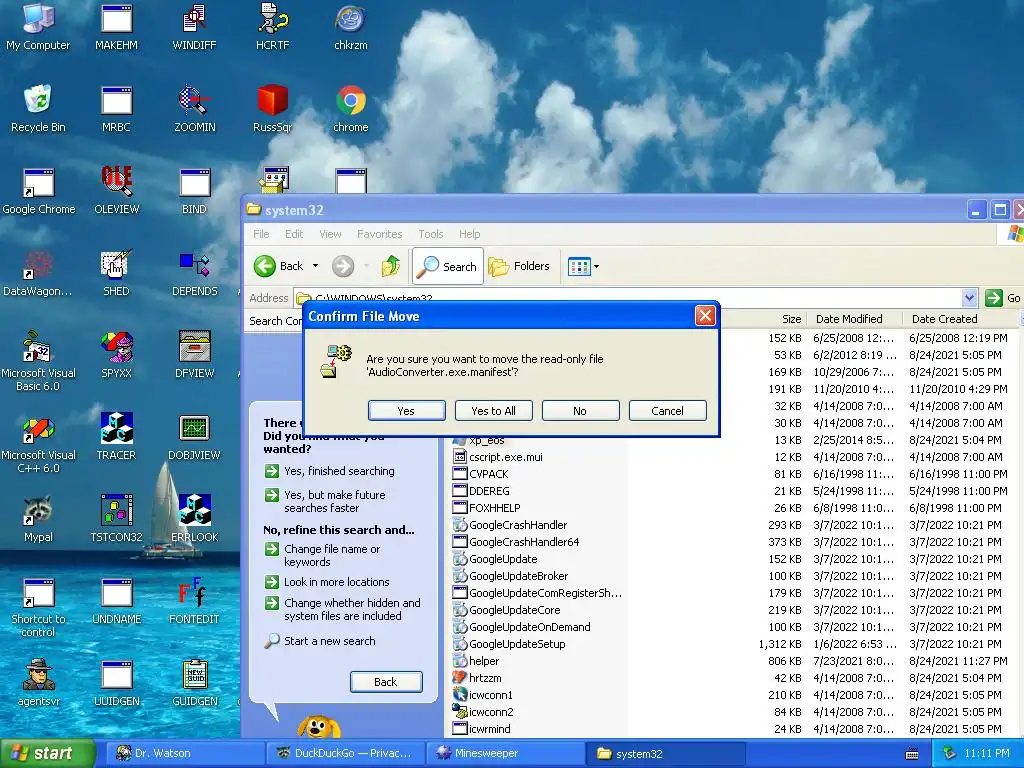Viewport: 1024px width, 768px height.
Task: Click Yes in Confirm File Move dialog
Action: (406, 411)
